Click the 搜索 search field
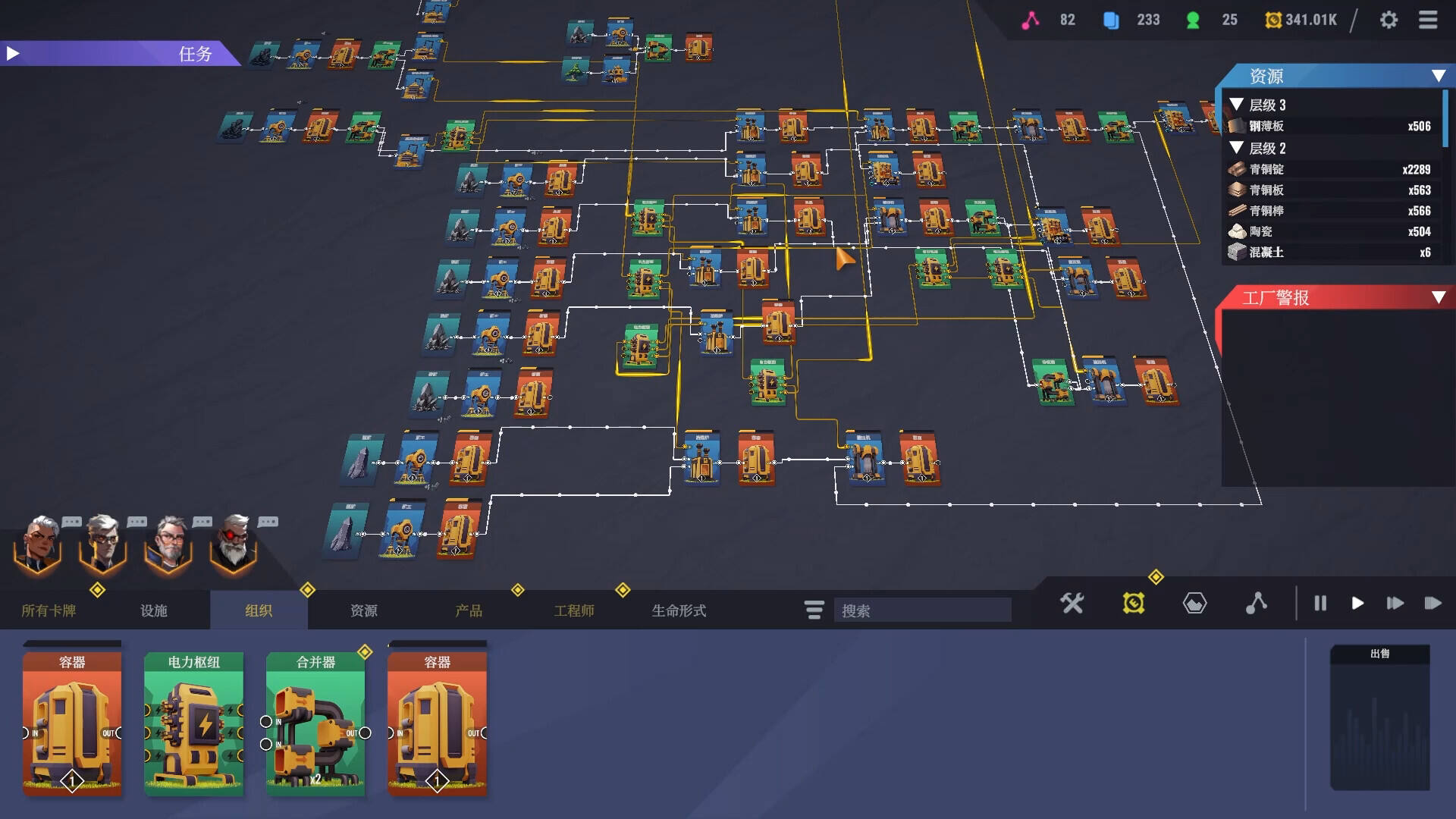The image size is (1456, 819). [x=922, y=610]
